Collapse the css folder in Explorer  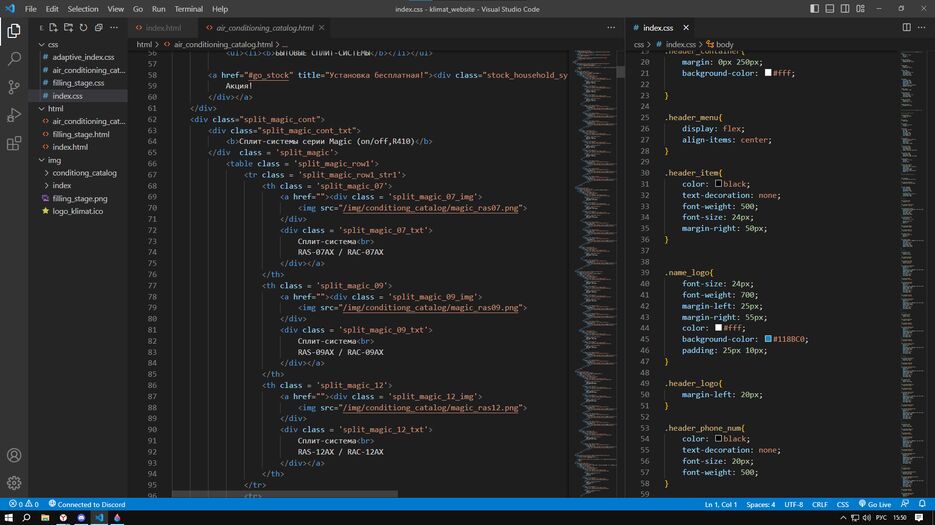pyautogui.click(x=53, y=44)
